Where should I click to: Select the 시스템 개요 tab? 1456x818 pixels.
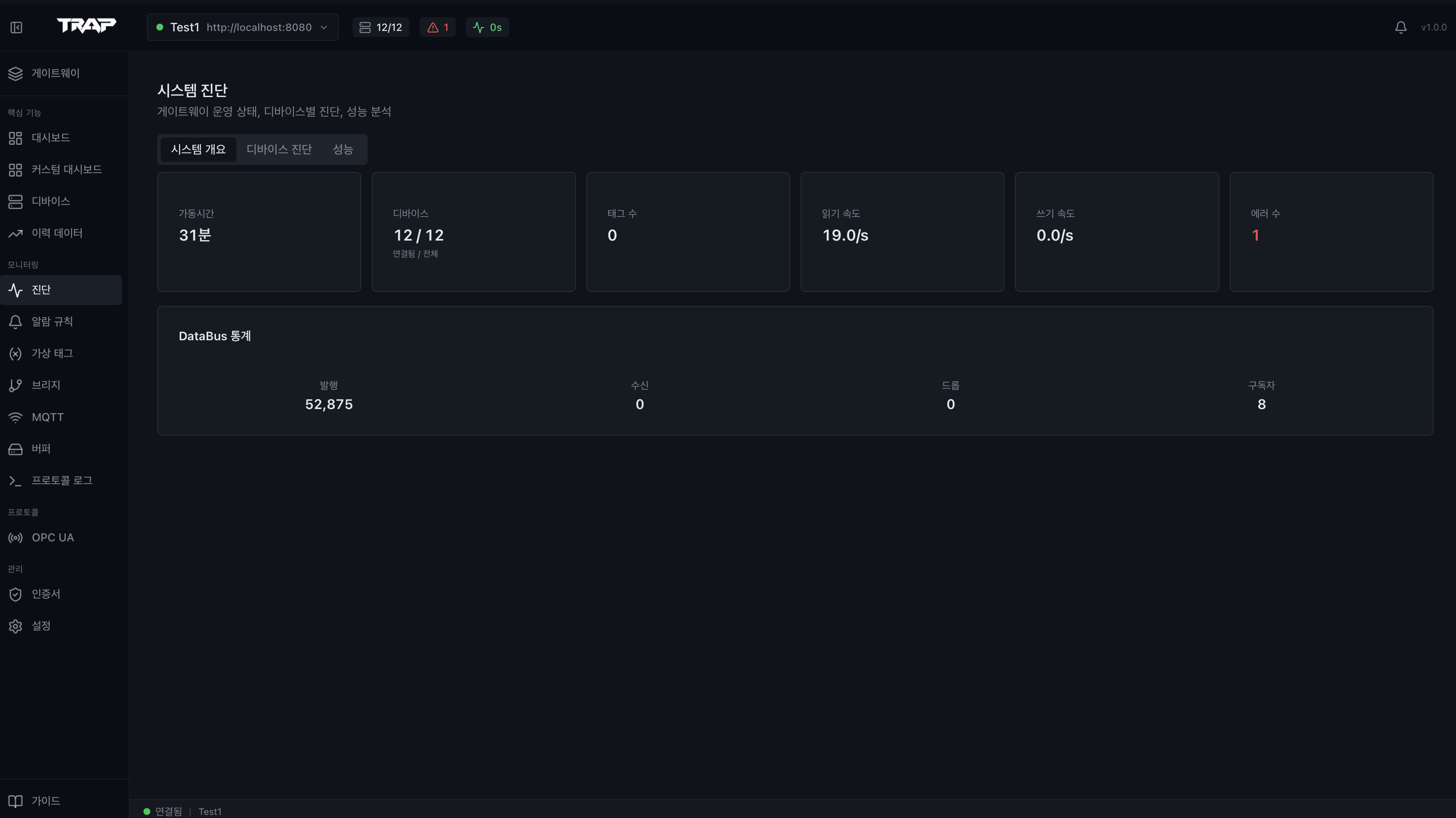(198, 149)
